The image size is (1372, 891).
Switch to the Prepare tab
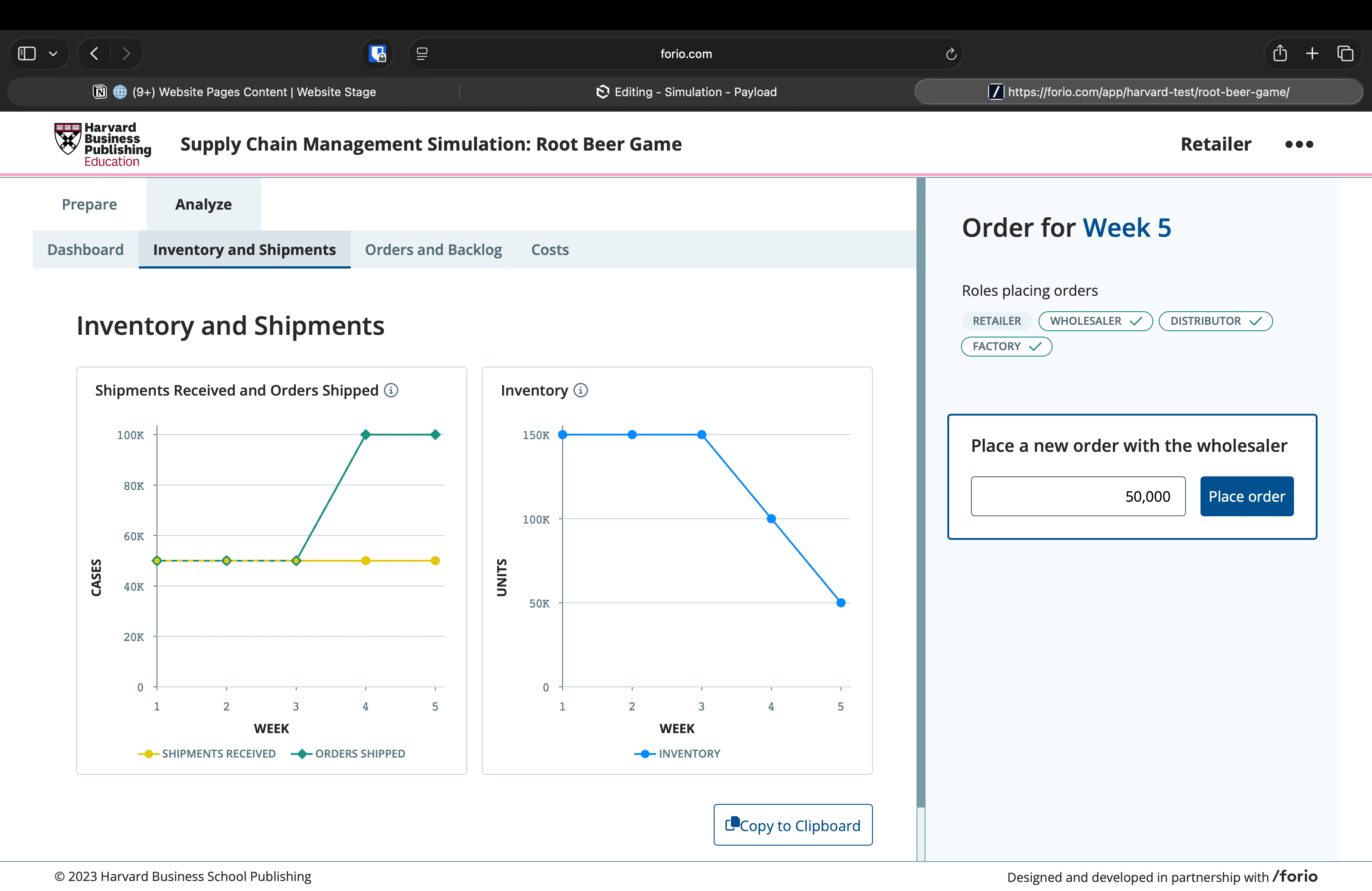89,204
